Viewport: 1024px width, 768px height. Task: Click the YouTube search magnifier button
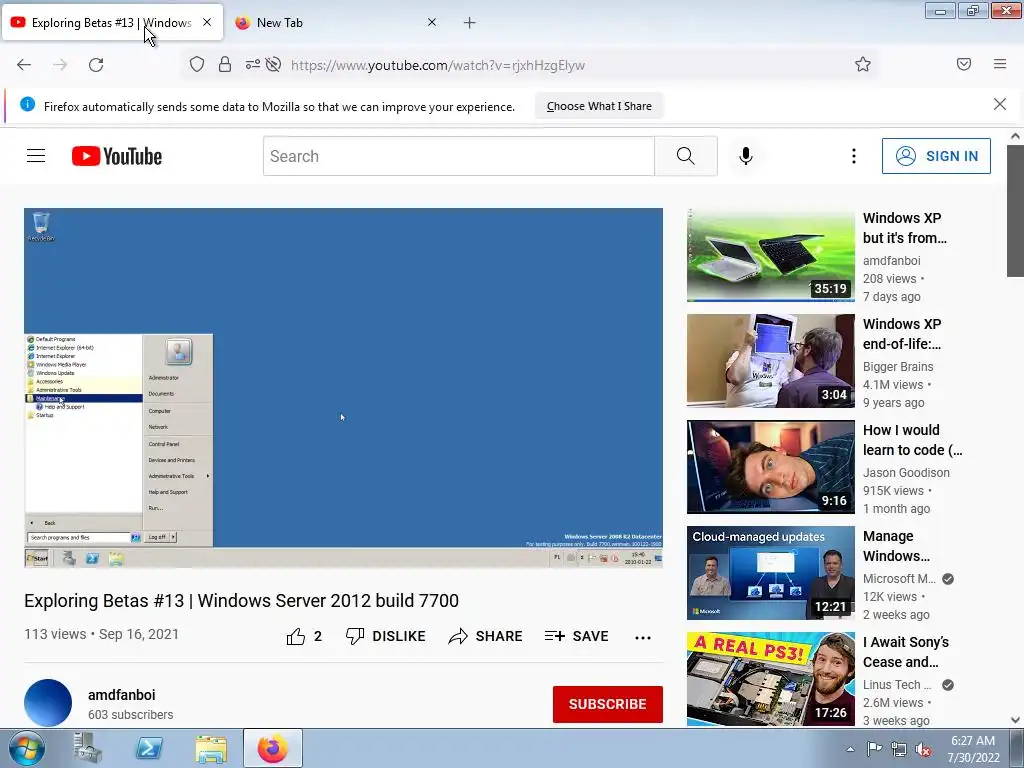click(686, 156)
